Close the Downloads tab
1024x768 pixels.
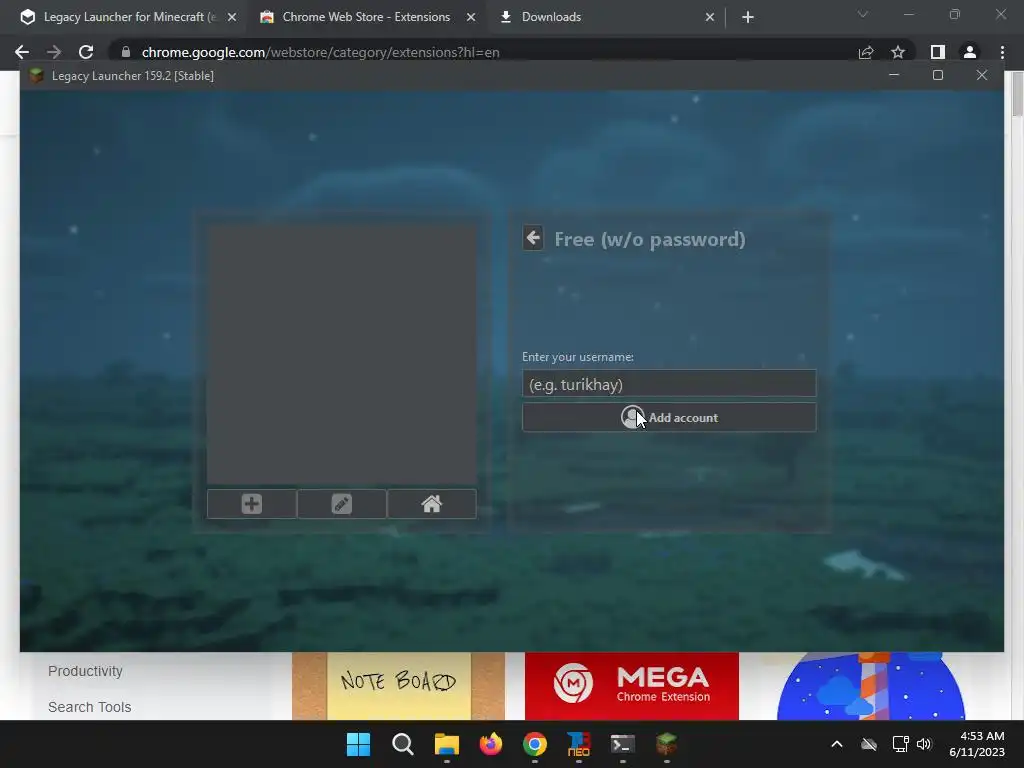(x=710, y=17)
